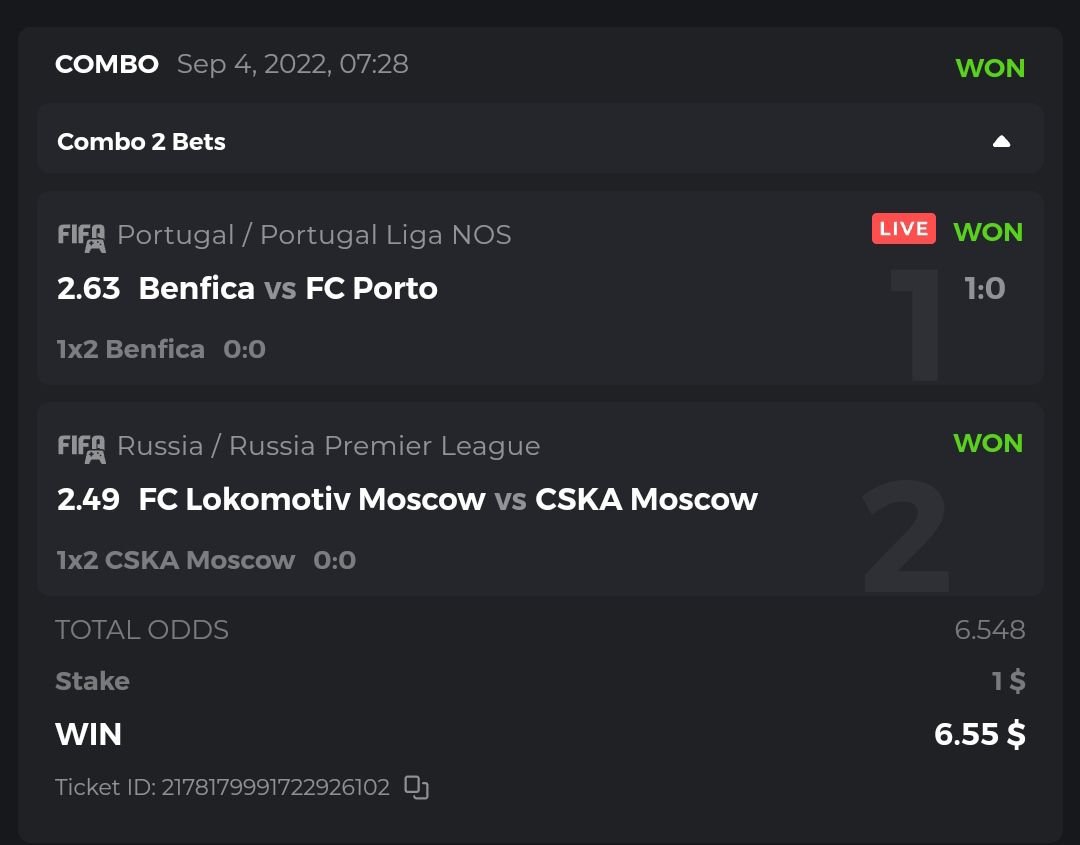This screenshot has height=845, width=1080.
Task: Click the 6.55 $ win amount
Action: tap(979, 734)
